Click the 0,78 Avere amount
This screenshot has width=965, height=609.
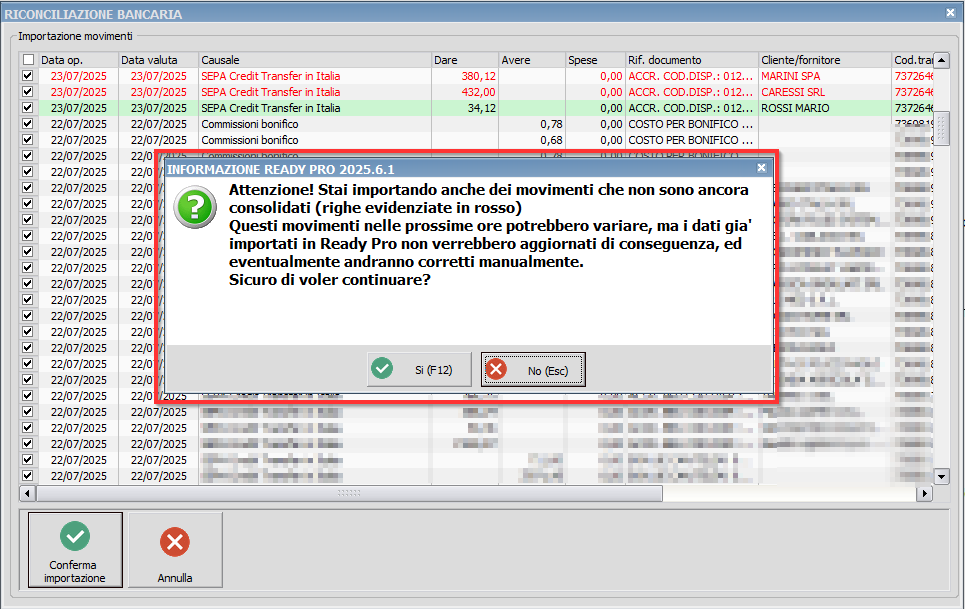coord(551,124)
